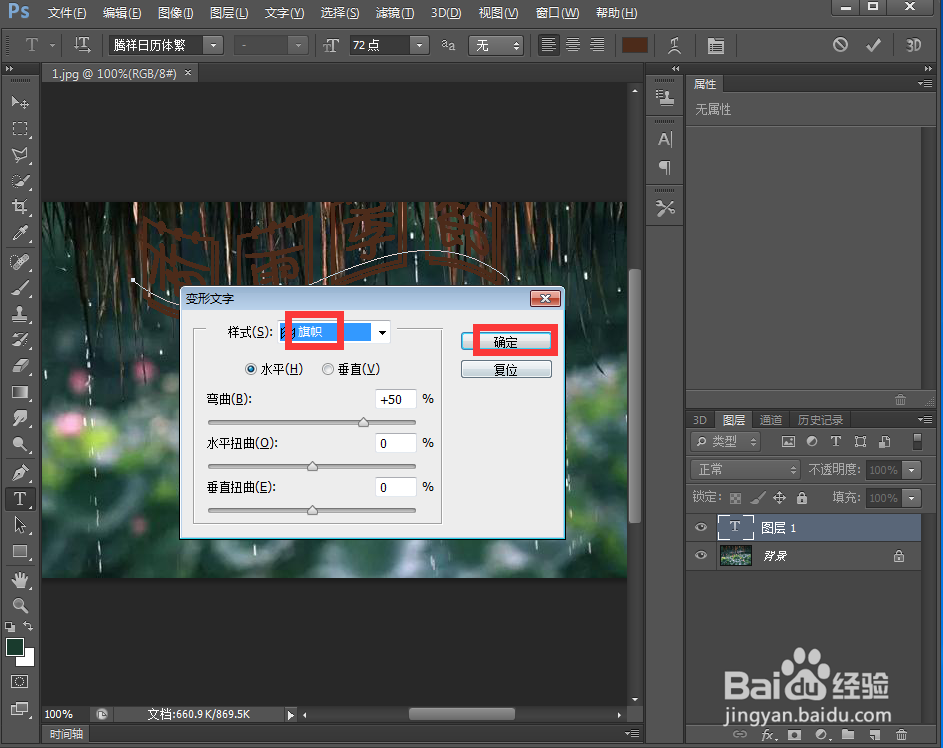Hide the 背景 layer visibility
This screenshot has height=748, width=943.
[x=701, y=555]
